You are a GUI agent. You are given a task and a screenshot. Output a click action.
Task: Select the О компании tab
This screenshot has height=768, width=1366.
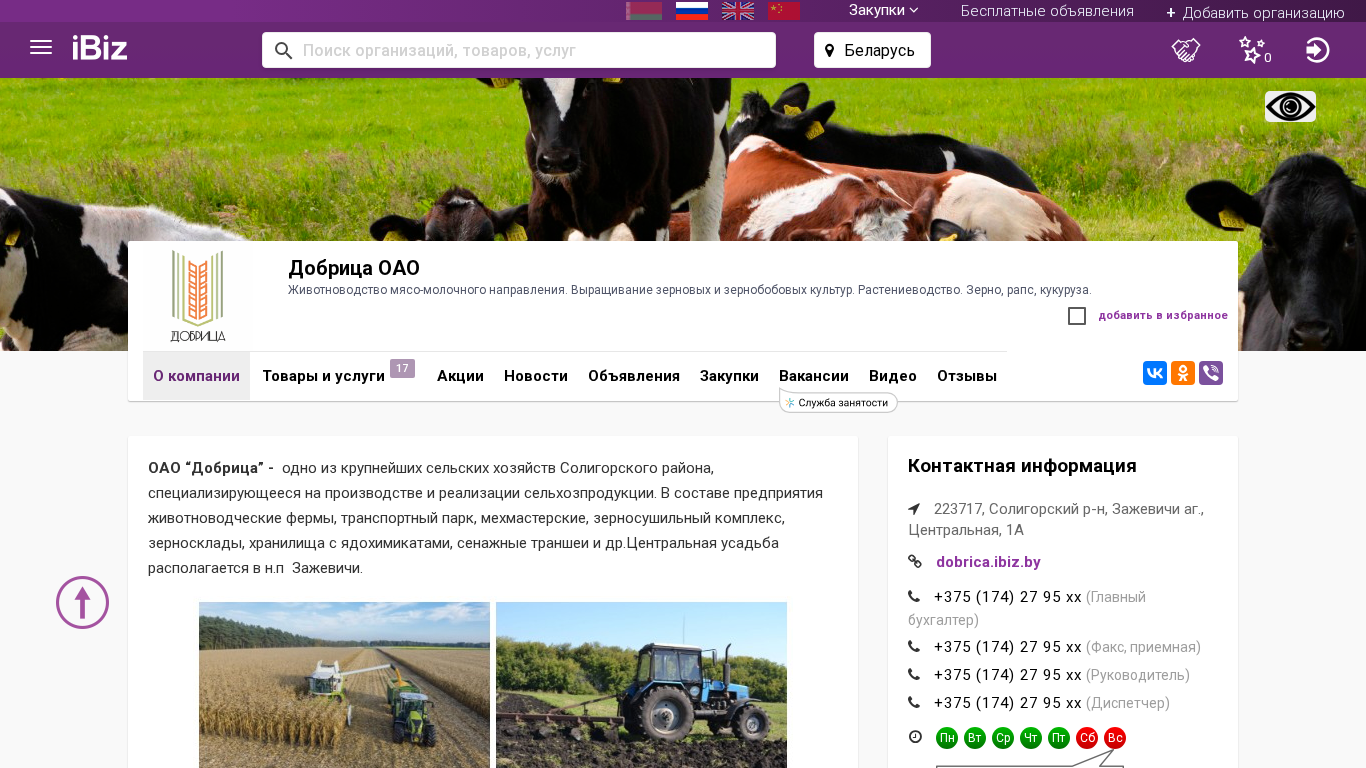pos(196,376)
